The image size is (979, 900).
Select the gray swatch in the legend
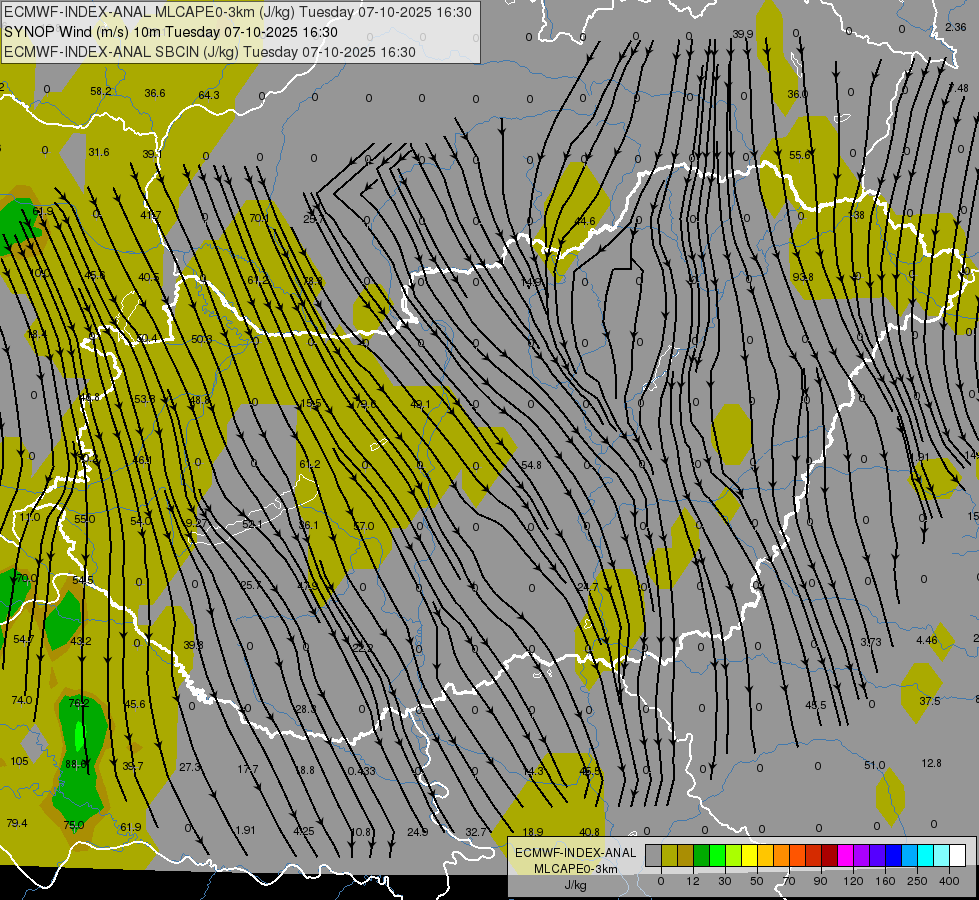pyautogui.click(x=653, y=855)
